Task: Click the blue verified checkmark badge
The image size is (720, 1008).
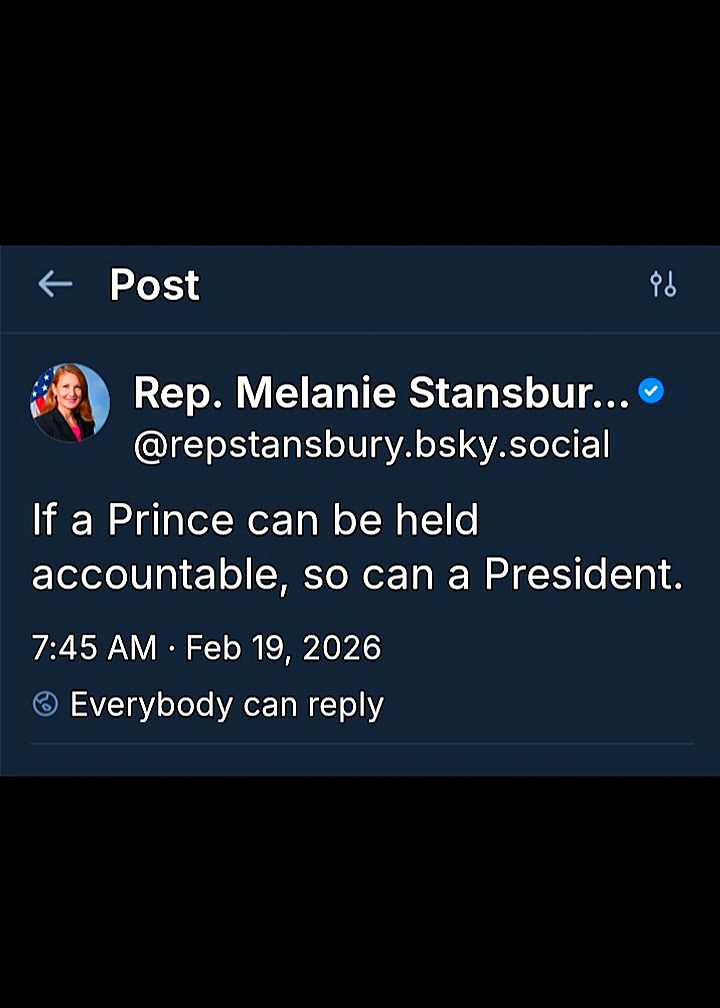Action: (x=651, y=392)
